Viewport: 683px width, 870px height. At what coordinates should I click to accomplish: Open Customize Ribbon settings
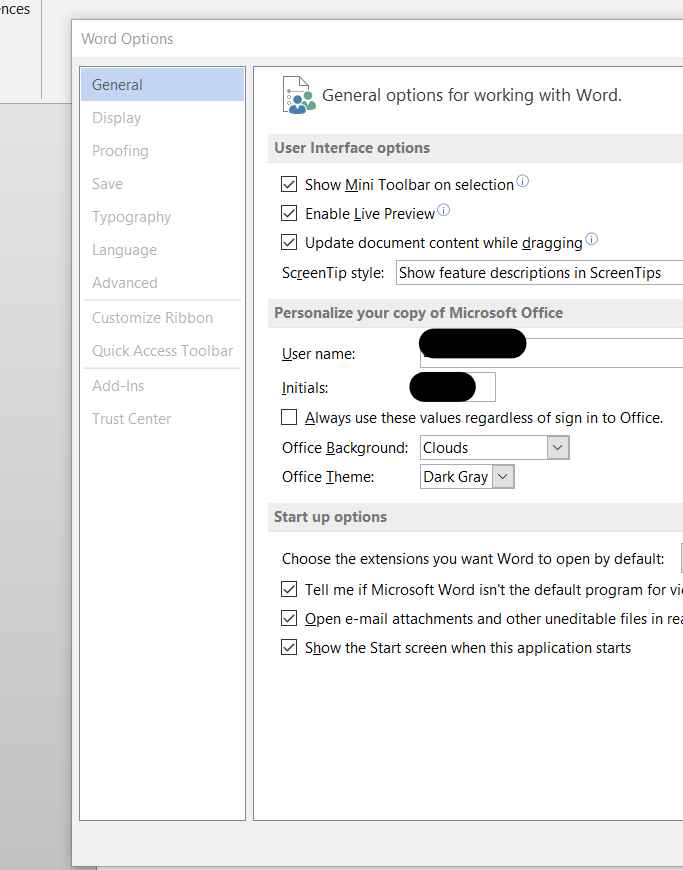[x=162, y=317]
